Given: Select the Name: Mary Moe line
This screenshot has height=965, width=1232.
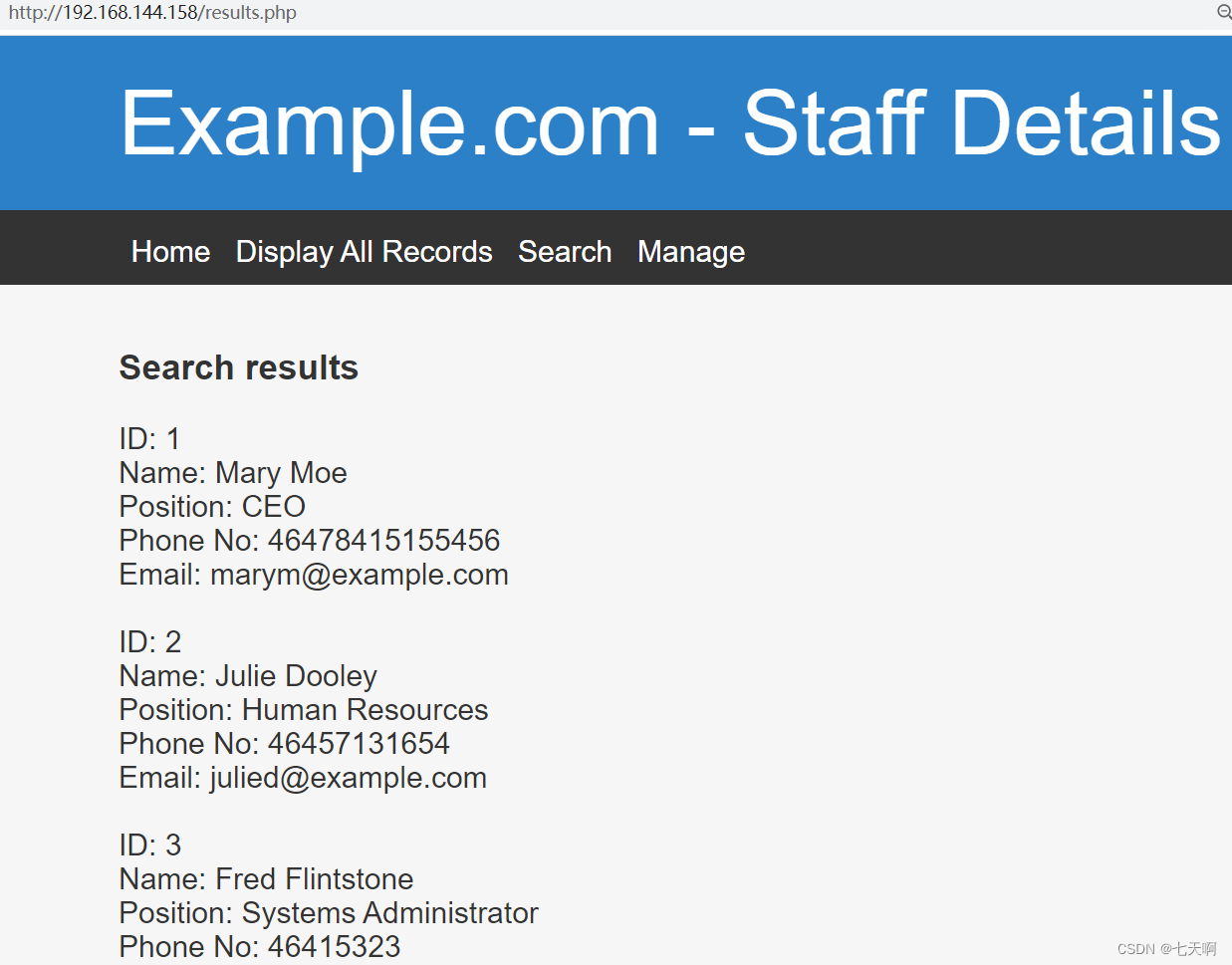Looking at the screenshot, I should click(233, 473).
